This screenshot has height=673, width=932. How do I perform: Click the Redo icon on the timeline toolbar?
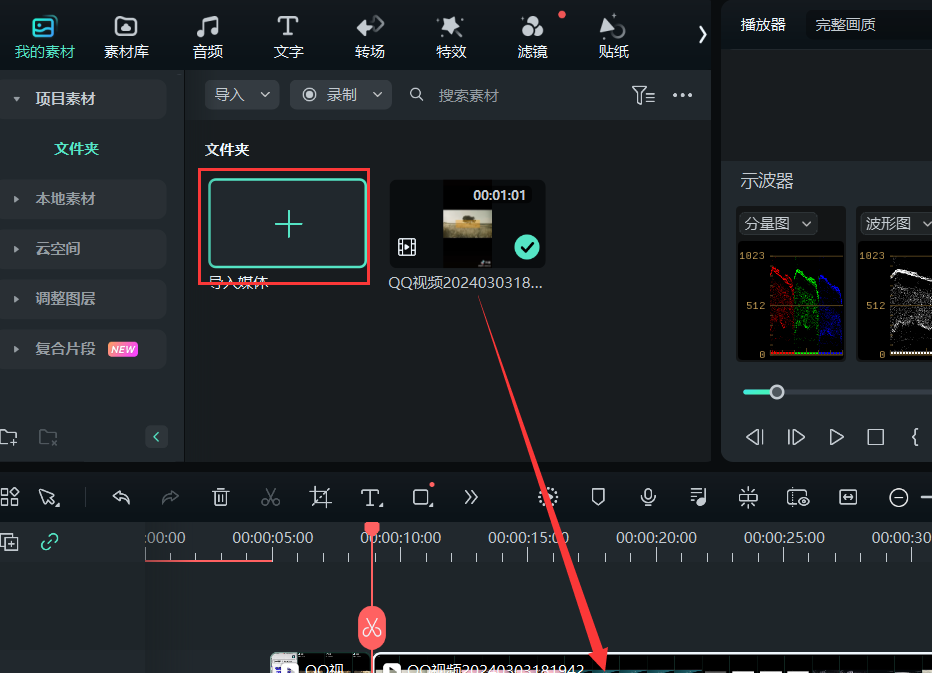pos(170,497)
